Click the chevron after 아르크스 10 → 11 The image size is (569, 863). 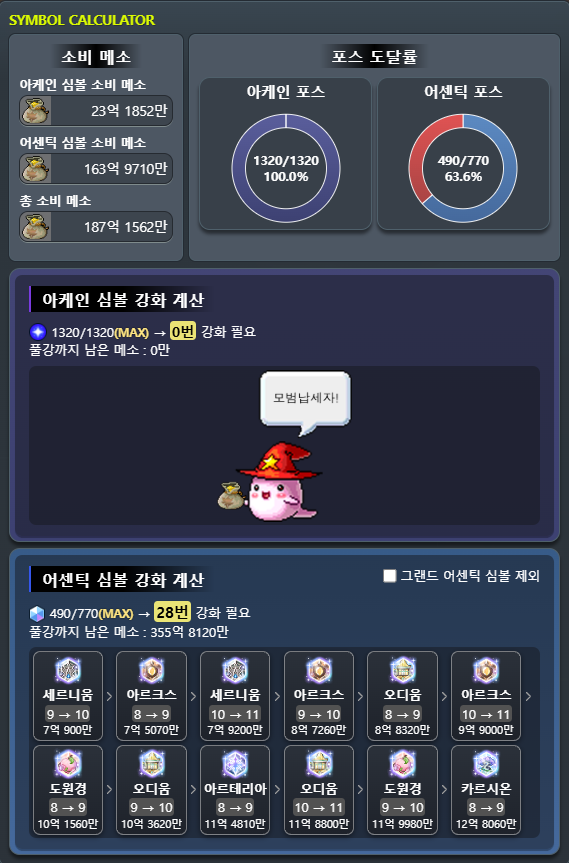(528, 696)
